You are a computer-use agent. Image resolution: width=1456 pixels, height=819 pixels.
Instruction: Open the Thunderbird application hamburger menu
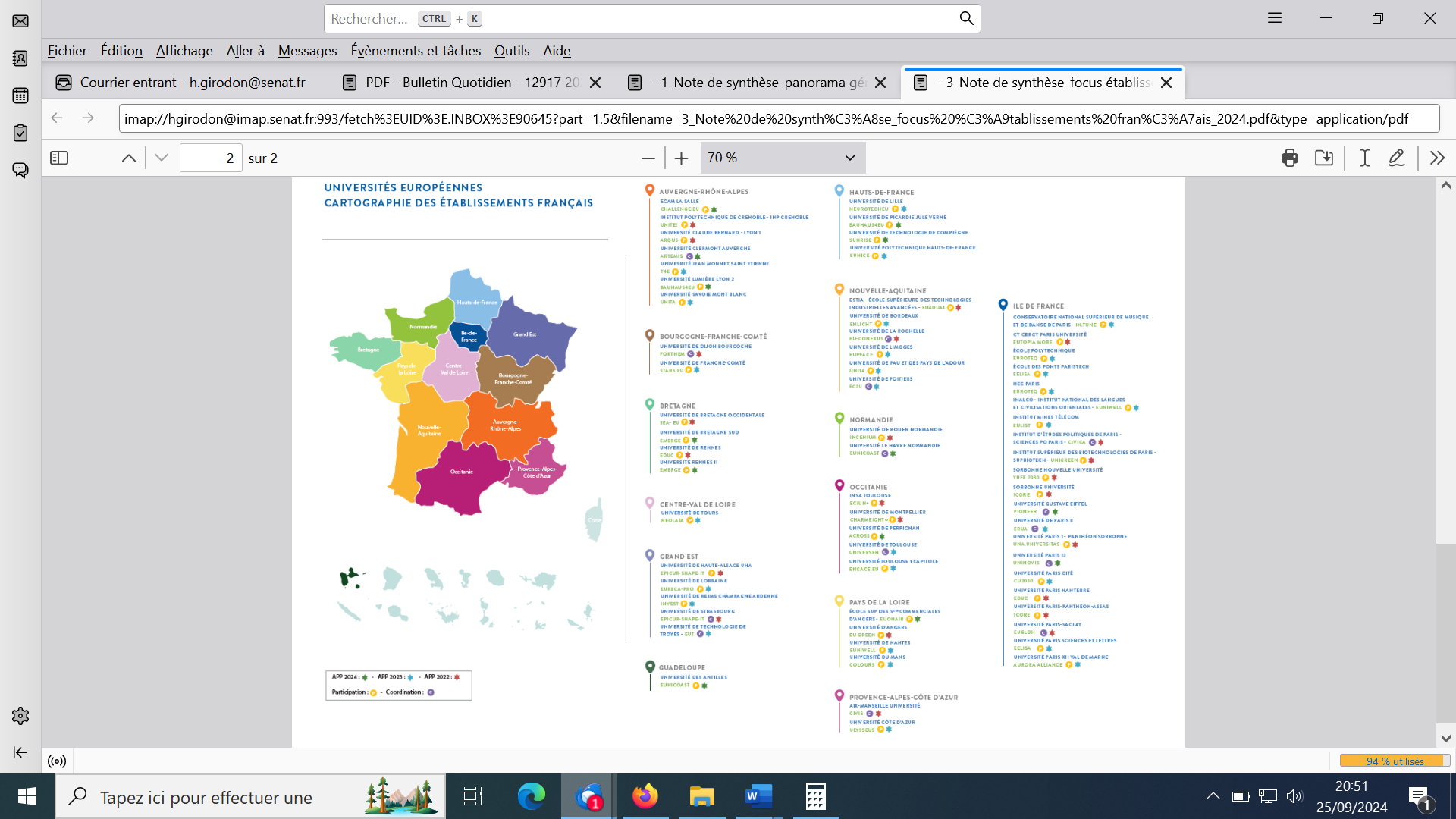pos(1274,18)
